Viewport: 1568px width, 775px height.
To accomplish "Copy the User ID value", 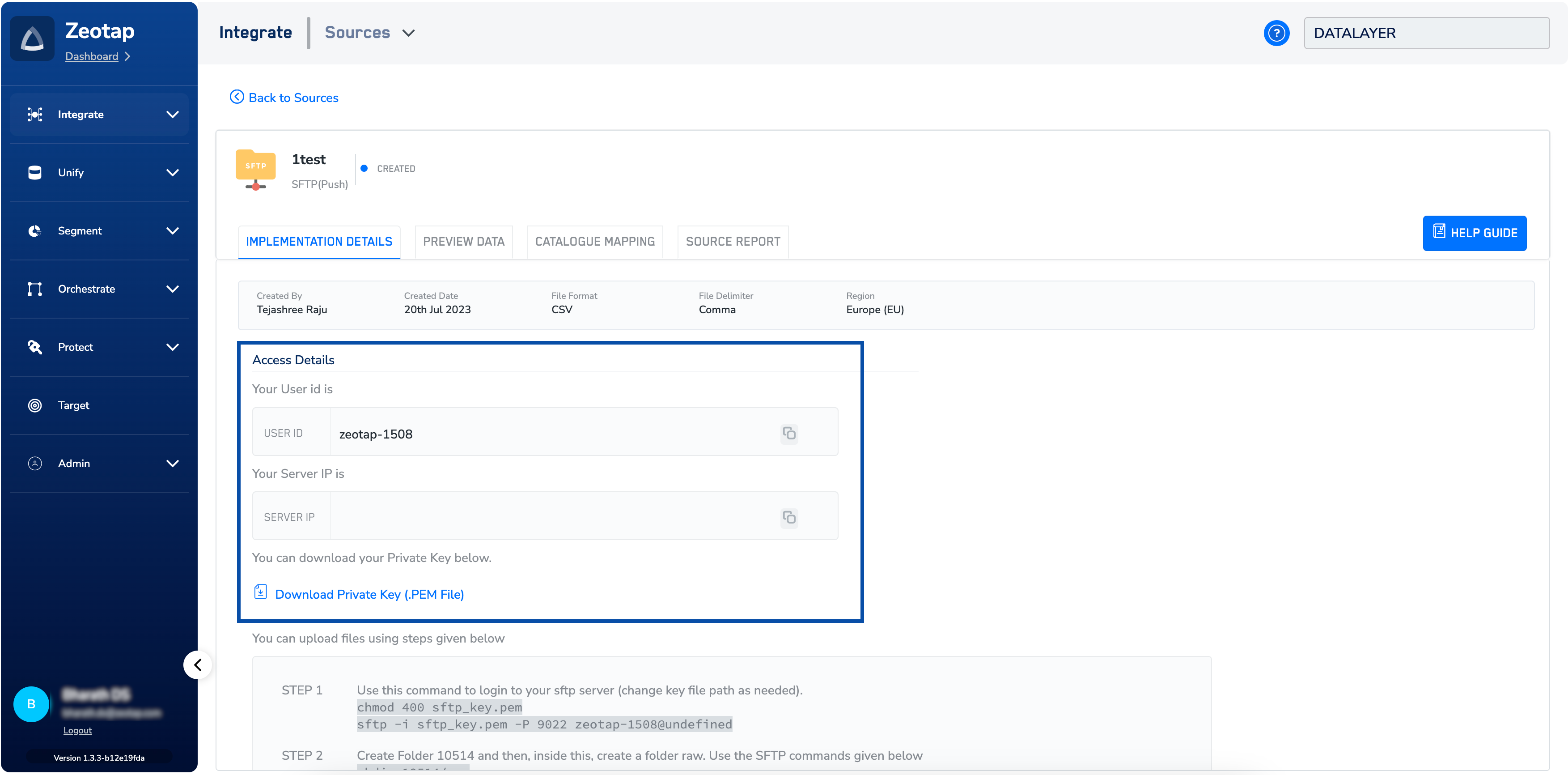I will click(x=789, y=433).
